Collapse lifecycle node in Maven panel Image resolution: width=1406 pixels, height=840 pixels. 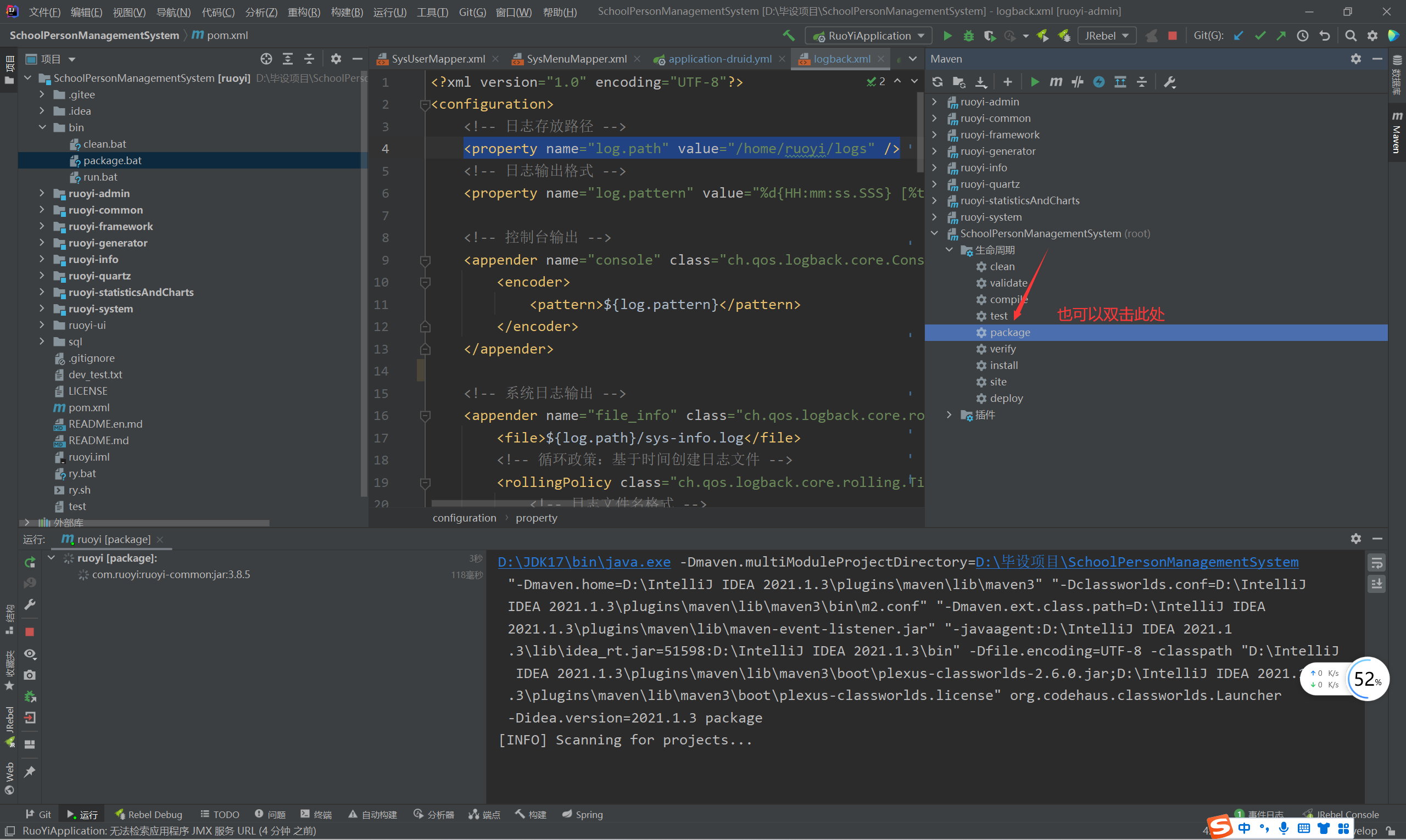click(x=950, y=250)
